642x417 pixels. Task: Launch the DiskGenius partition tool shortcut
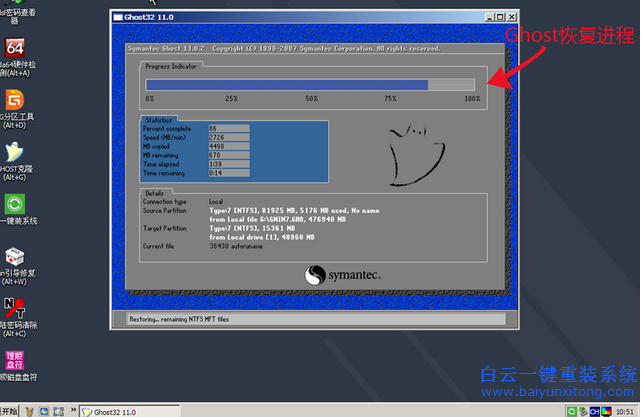pos(15,102)
